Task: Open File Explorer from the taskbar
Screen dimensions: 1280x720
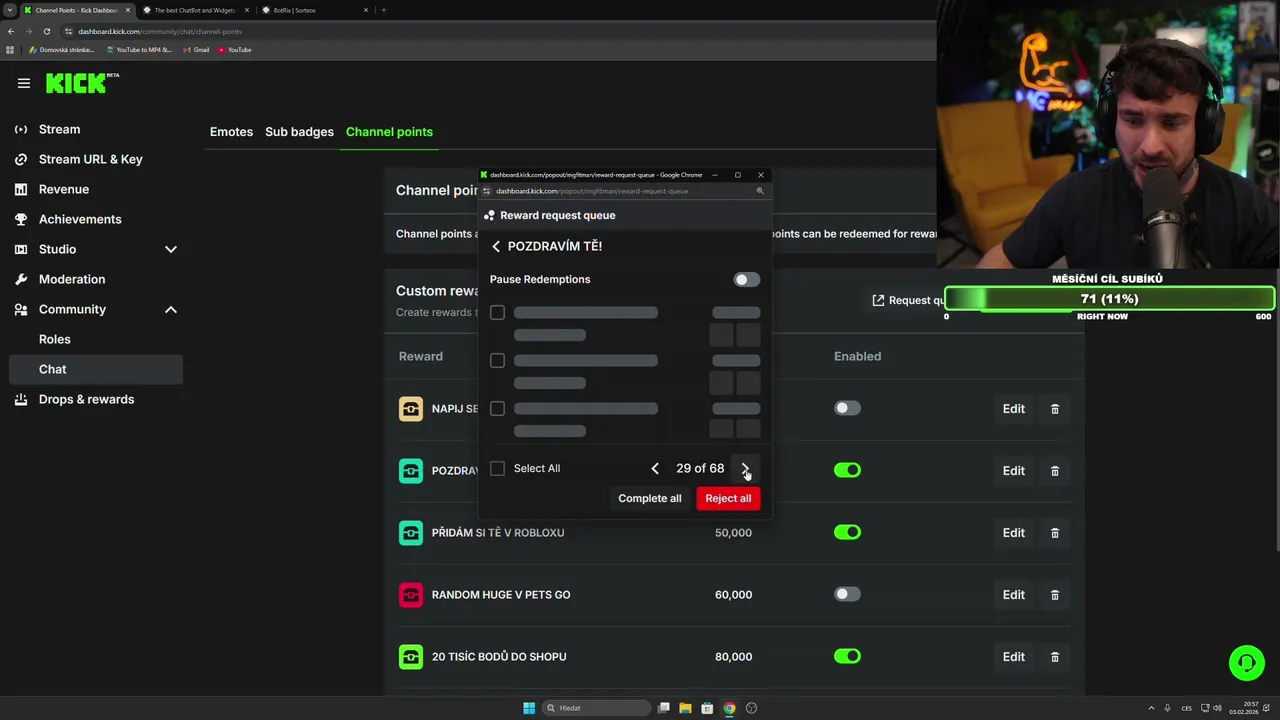Action: [x=685, y=708]
